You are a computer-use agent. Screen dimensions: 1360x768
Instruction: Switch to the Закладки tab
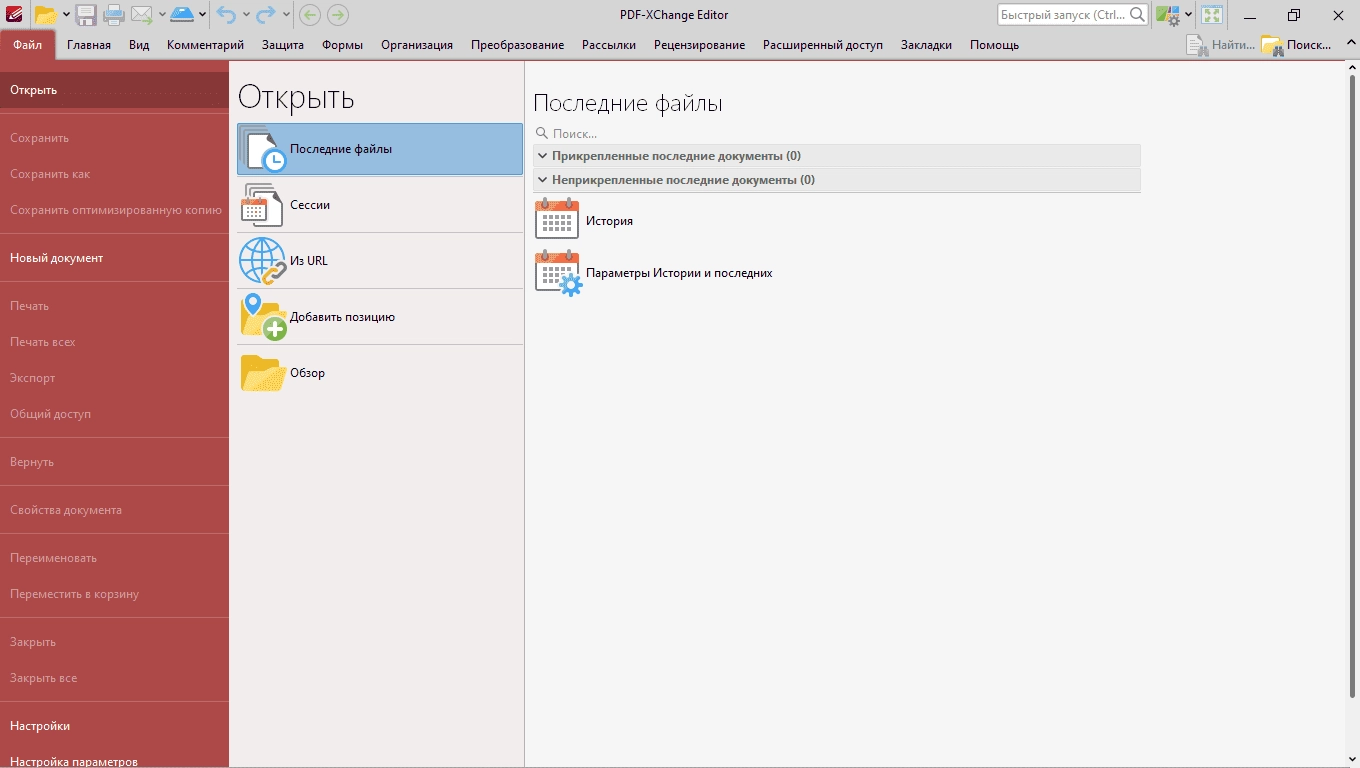coord(926,45)
